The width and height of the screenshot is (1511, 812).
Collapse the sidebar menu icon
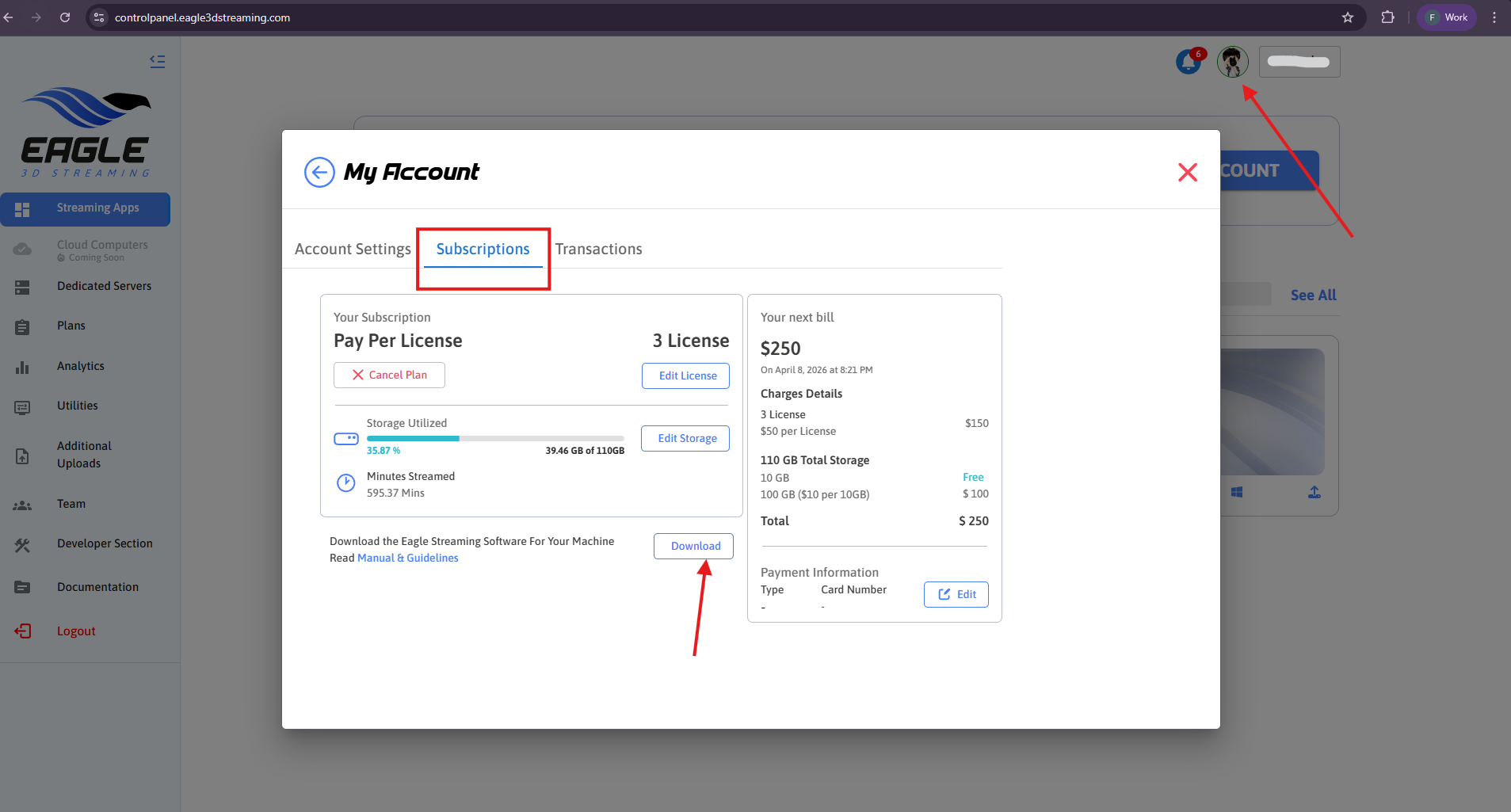(x=158, y=61)
